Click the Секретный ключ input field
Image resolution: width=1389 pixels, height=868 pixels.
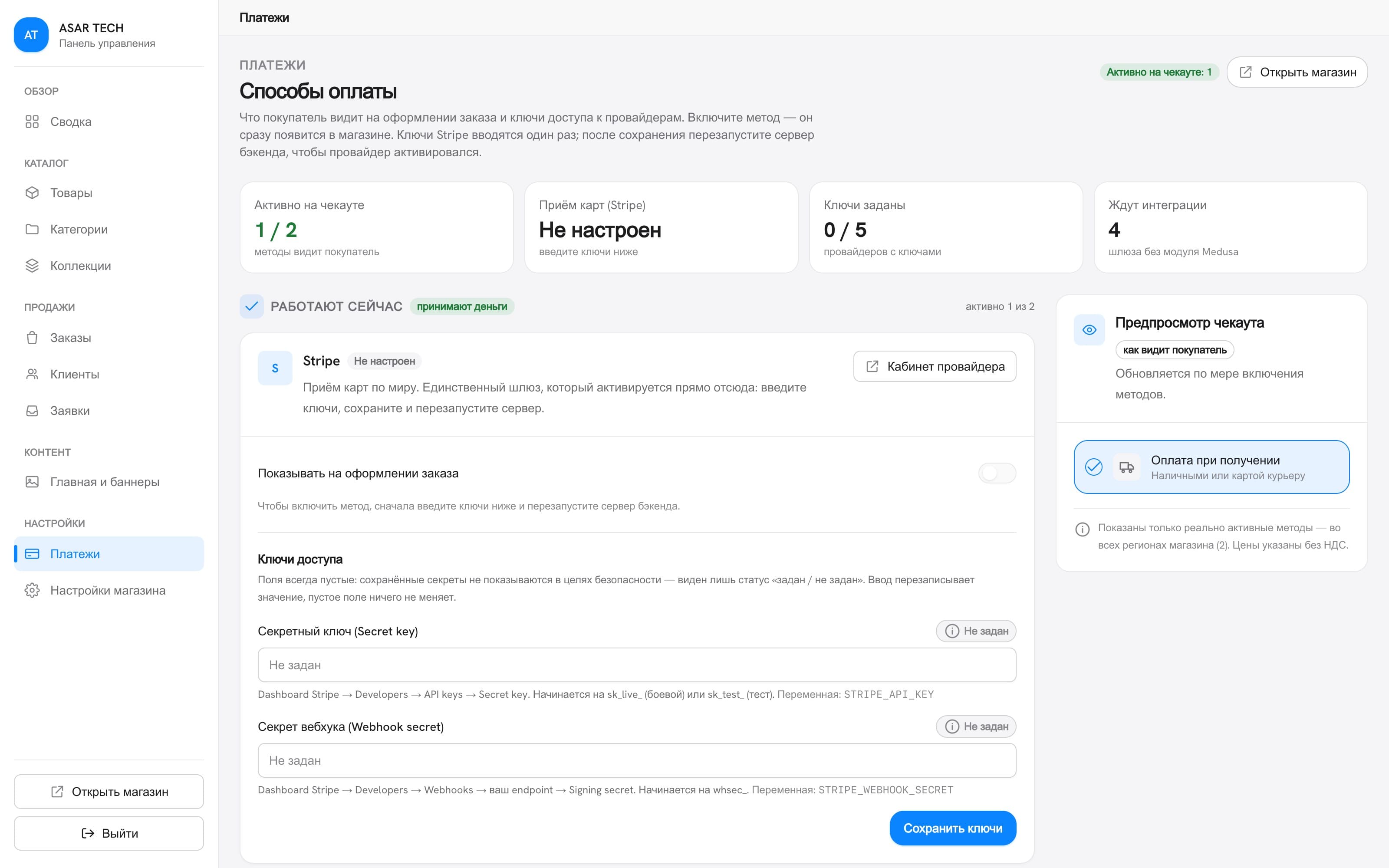[x=636, y=665]
